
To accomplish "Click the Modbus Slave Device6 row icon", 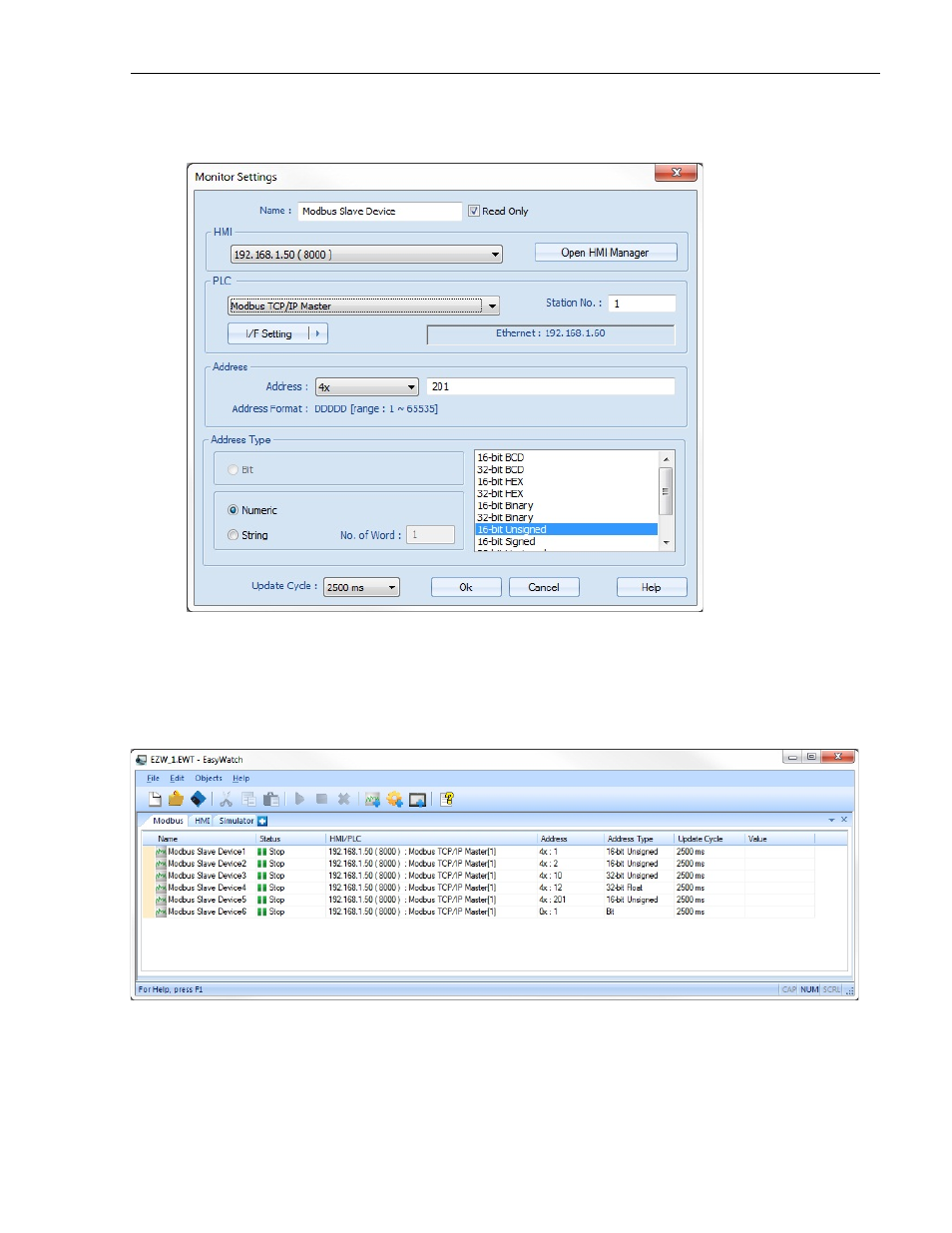I will click(x=161, y=912).
